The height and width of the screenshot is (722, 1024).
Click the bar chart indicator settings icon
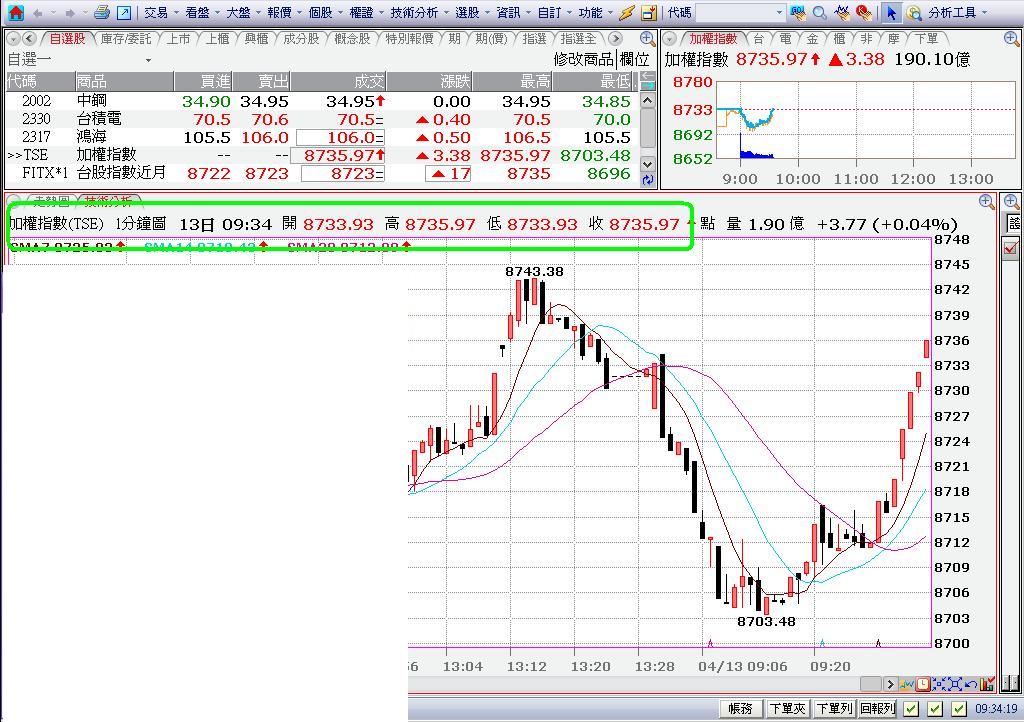coord(987,684)
